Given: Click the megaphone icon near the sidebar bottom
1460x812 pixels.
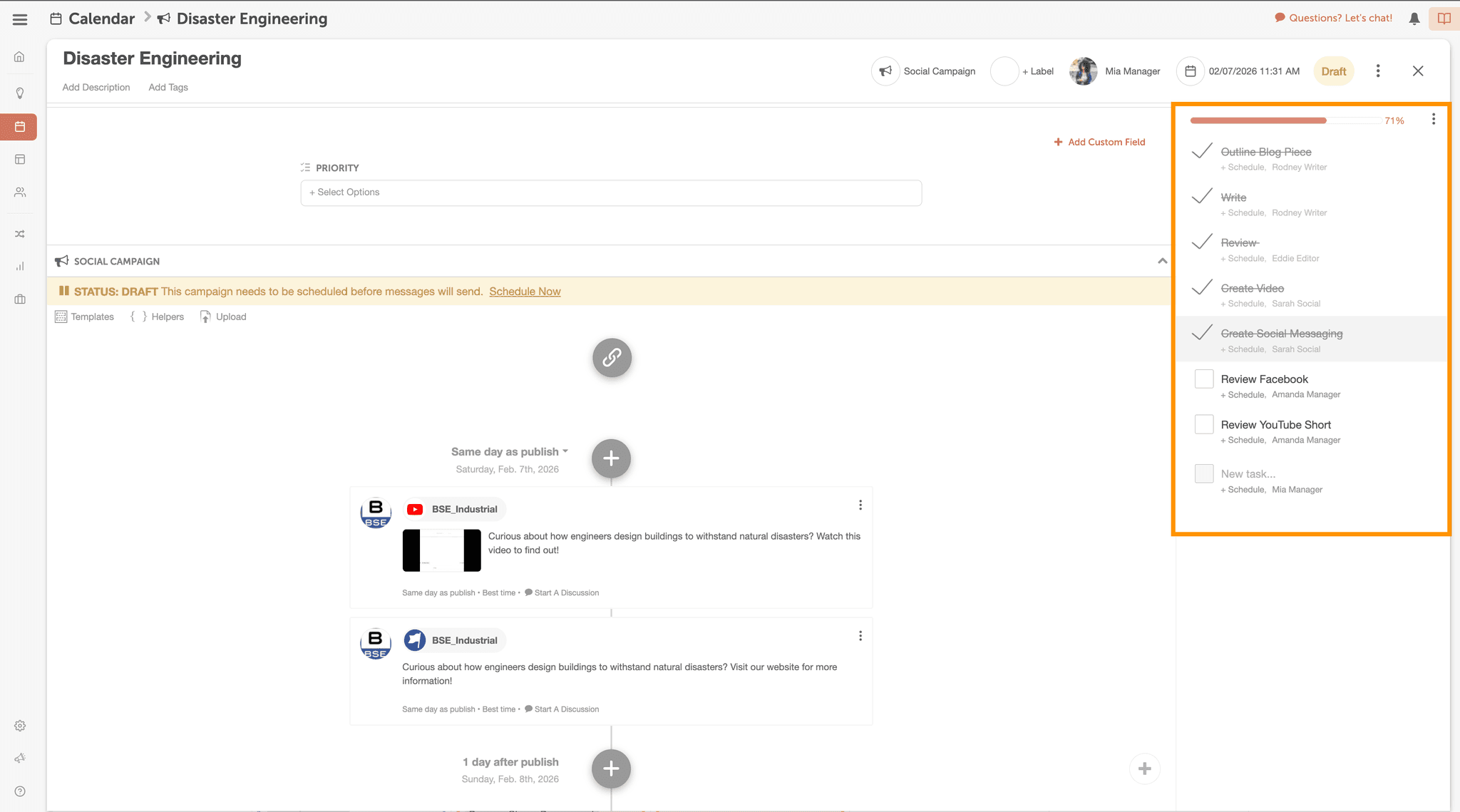Looking at the screenshot, I should 19,758.
